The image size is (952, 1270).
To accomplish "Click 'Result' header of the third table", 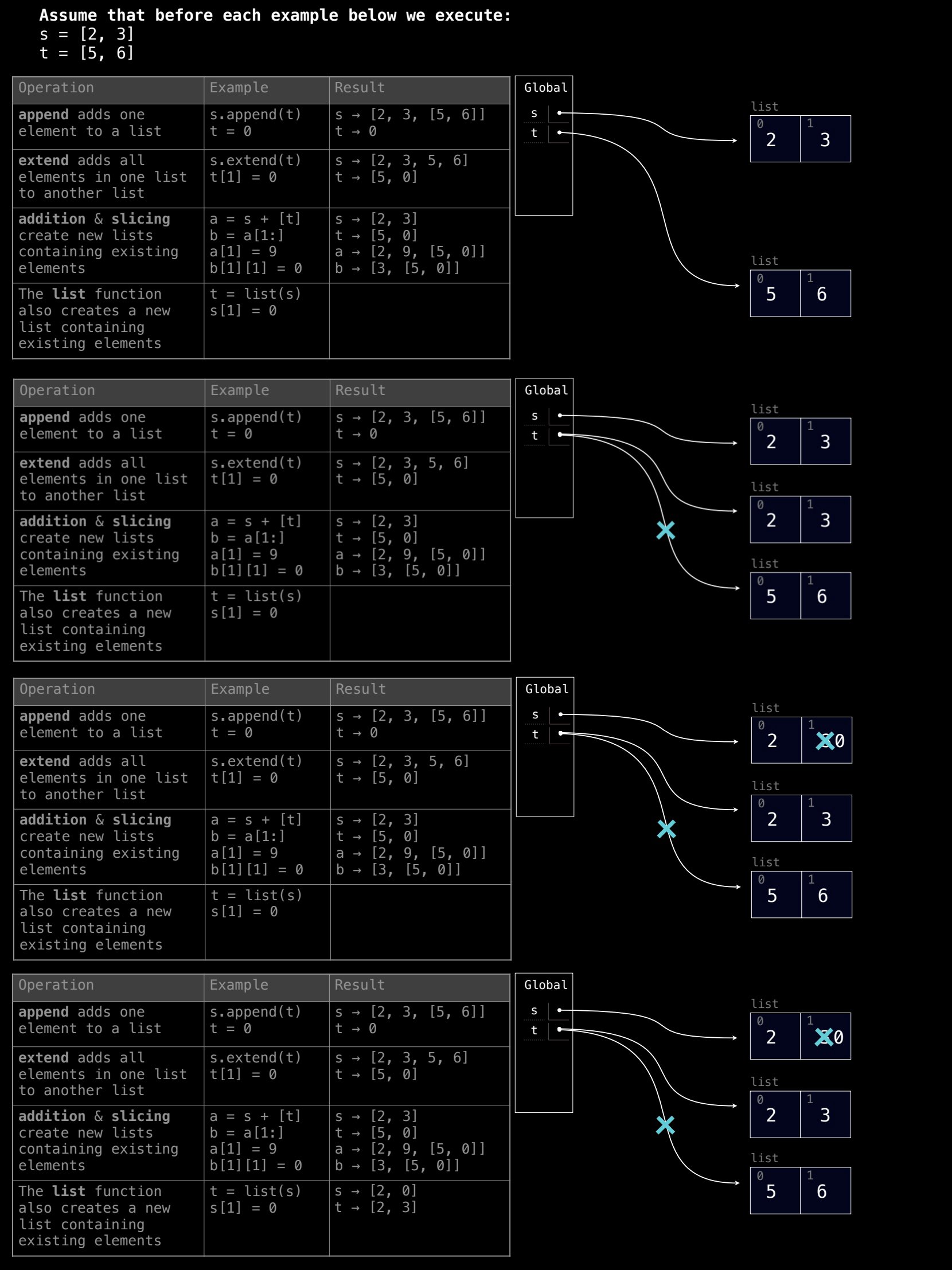I will (x=361, y=689).
